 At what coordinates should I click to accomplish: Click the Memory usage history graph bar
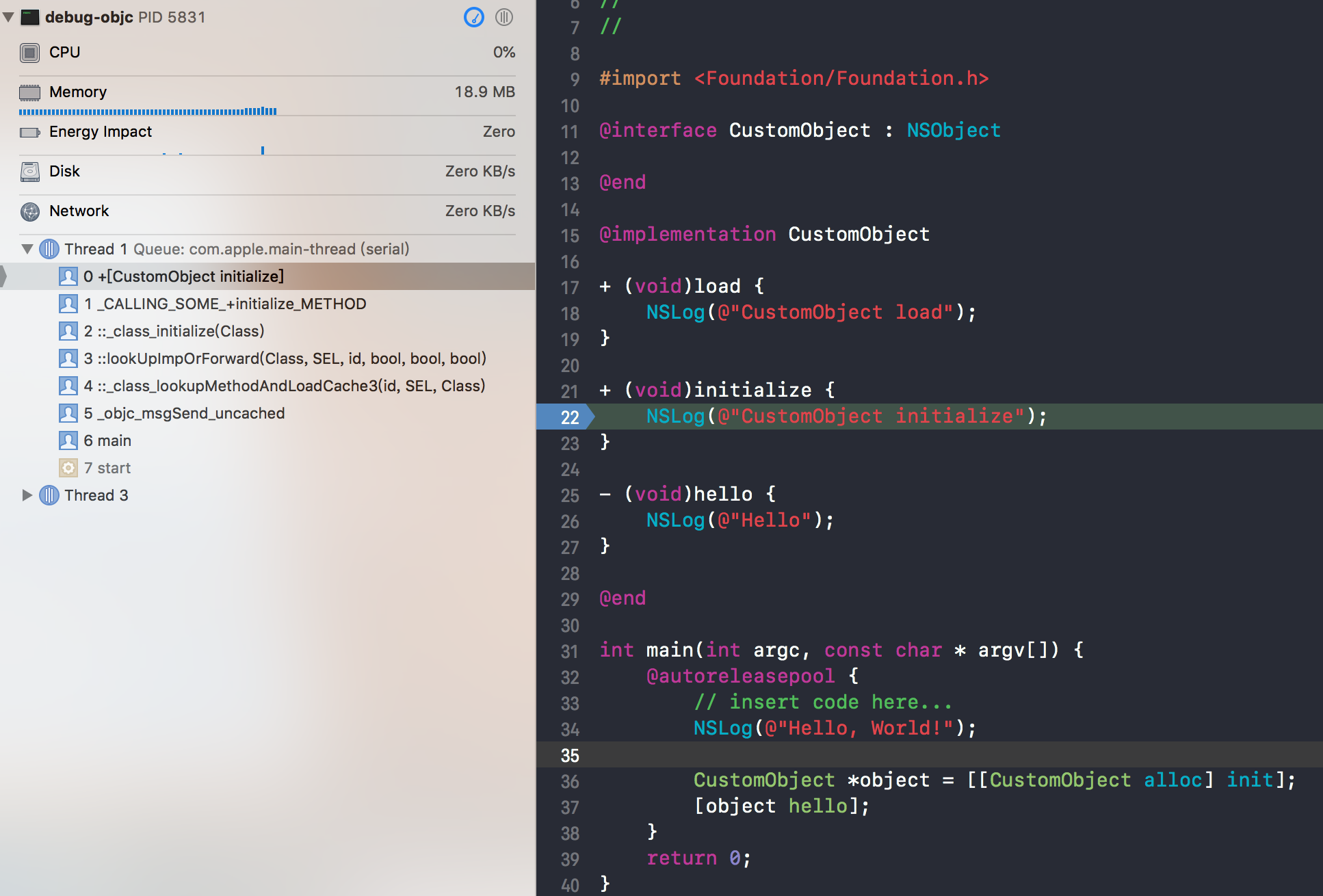point(148,111)
